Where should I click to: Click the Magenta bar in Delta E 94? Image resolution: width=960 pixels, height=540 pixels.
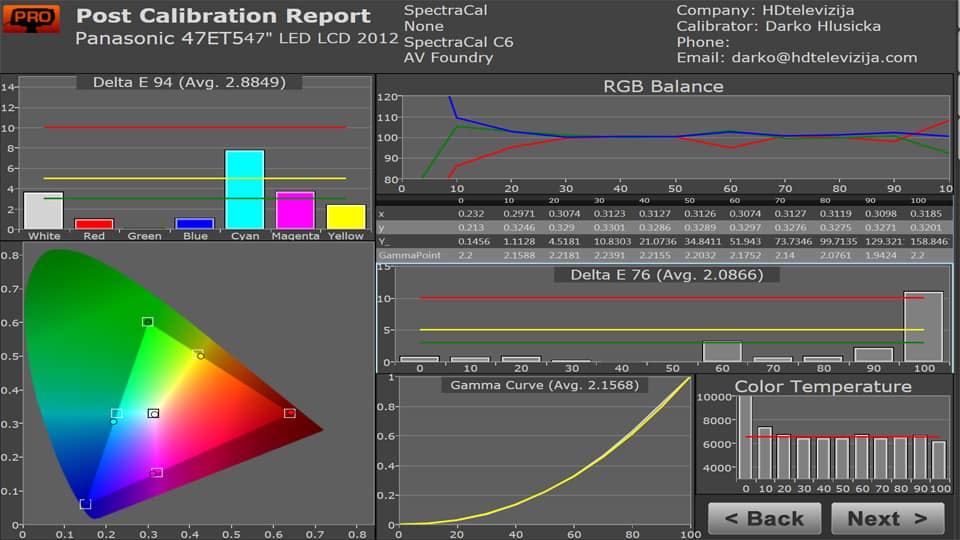tap(295, 211)
